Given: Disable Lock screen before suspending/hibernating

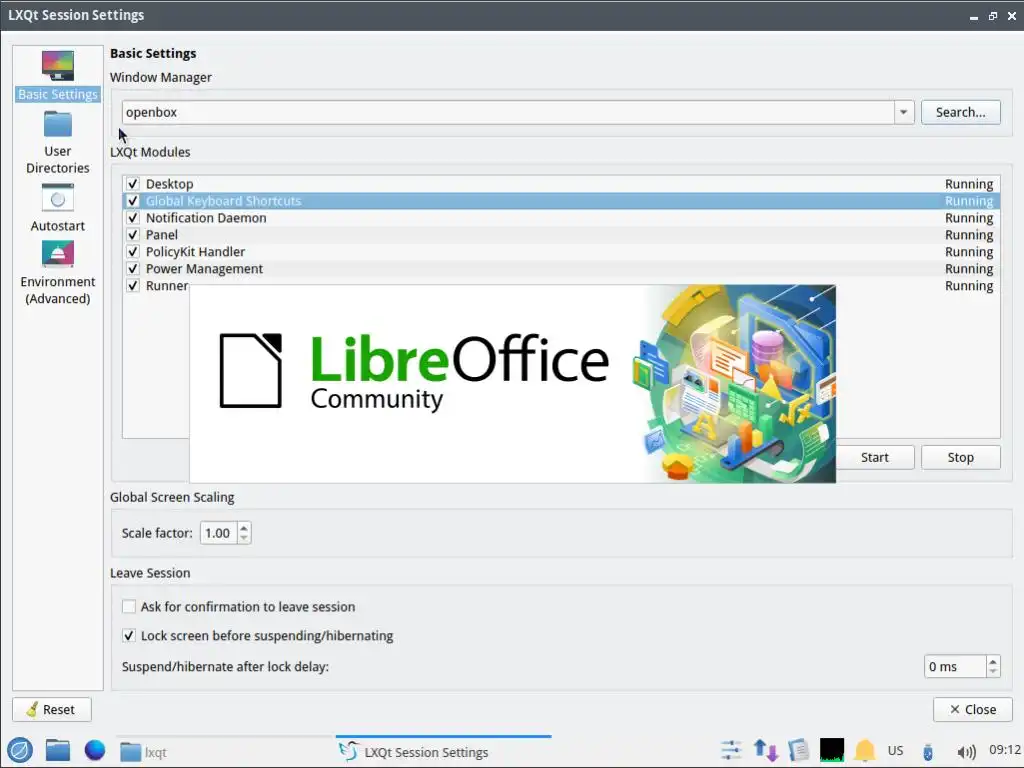Looking at the screenshot, I should pyautogui.click(x=129, y=635).
